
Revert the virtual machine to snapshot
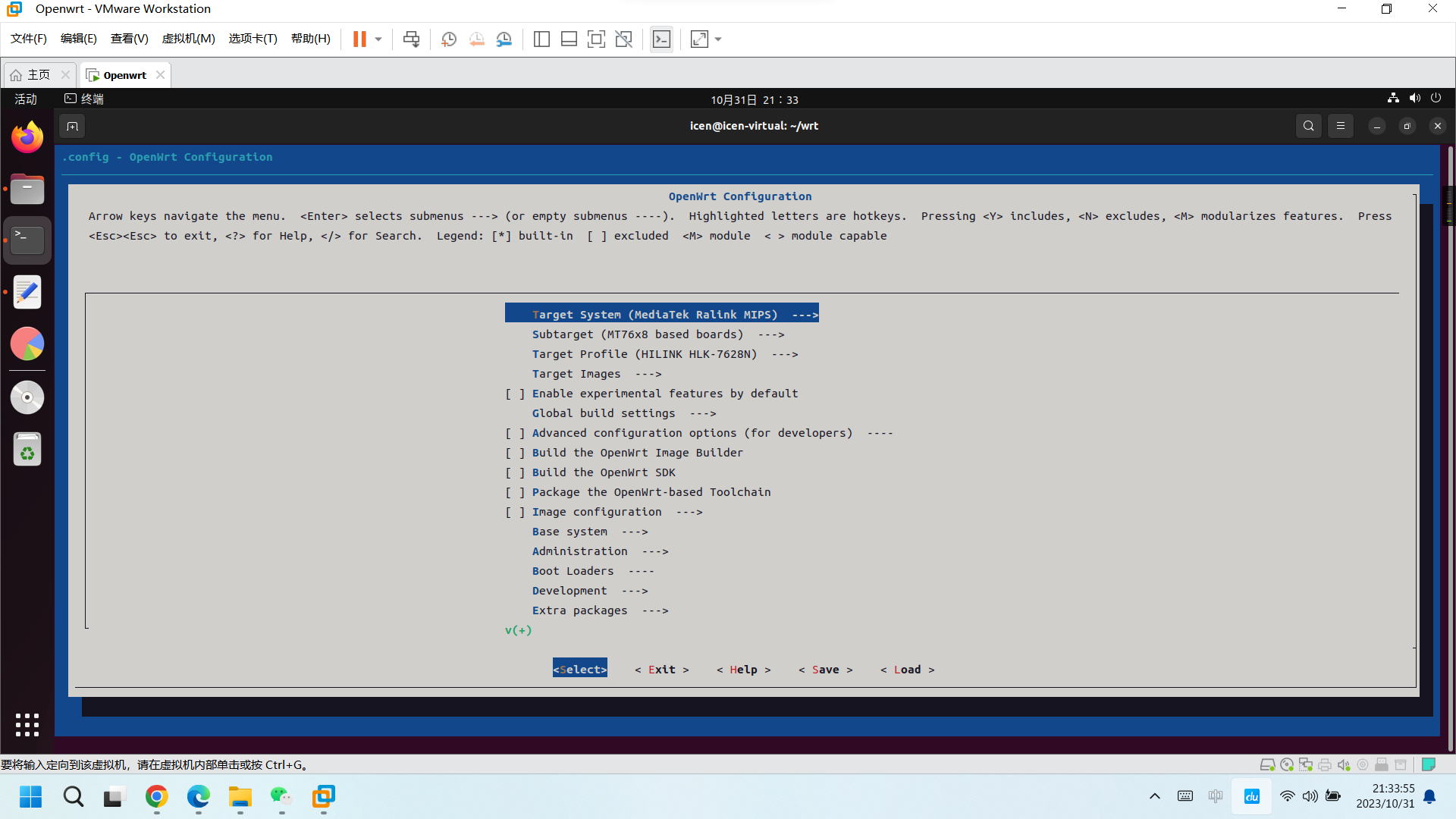pos(476,39)
